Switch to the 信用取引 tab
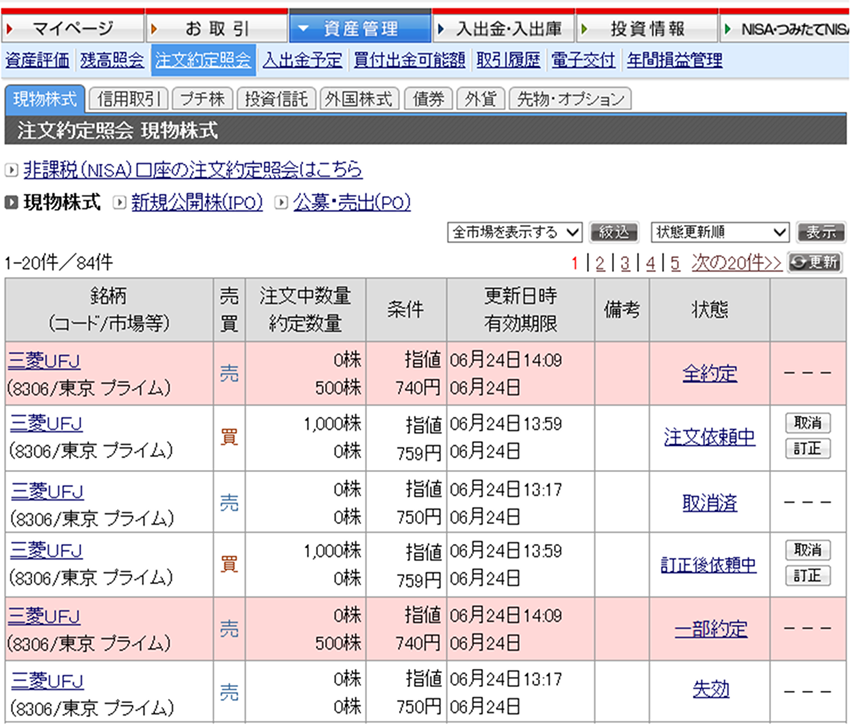This screenshot has width=856, height=726. click(127, 99)
